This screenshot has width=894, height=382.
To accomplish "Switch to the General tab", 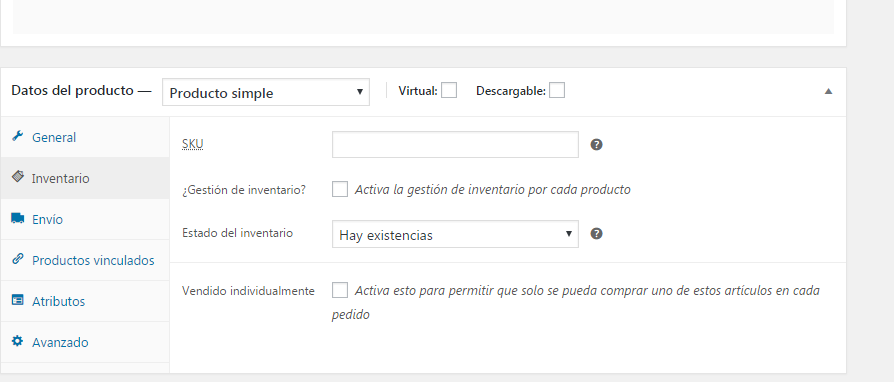I will click(85, 137).
